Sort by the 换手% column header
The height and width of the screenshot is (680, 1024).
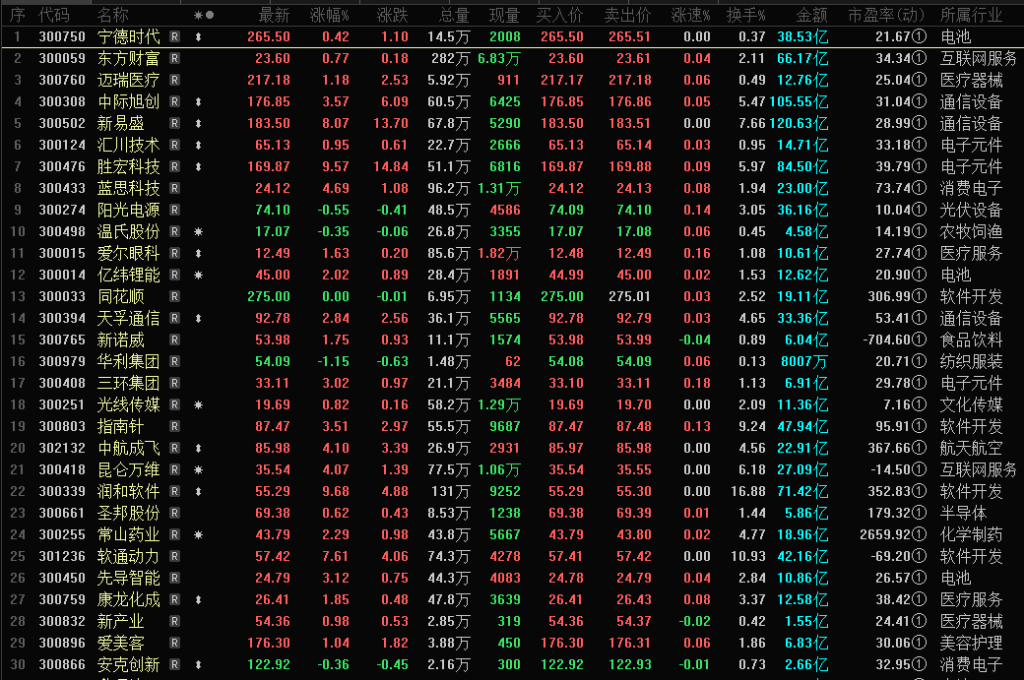[x=746, y=15]
